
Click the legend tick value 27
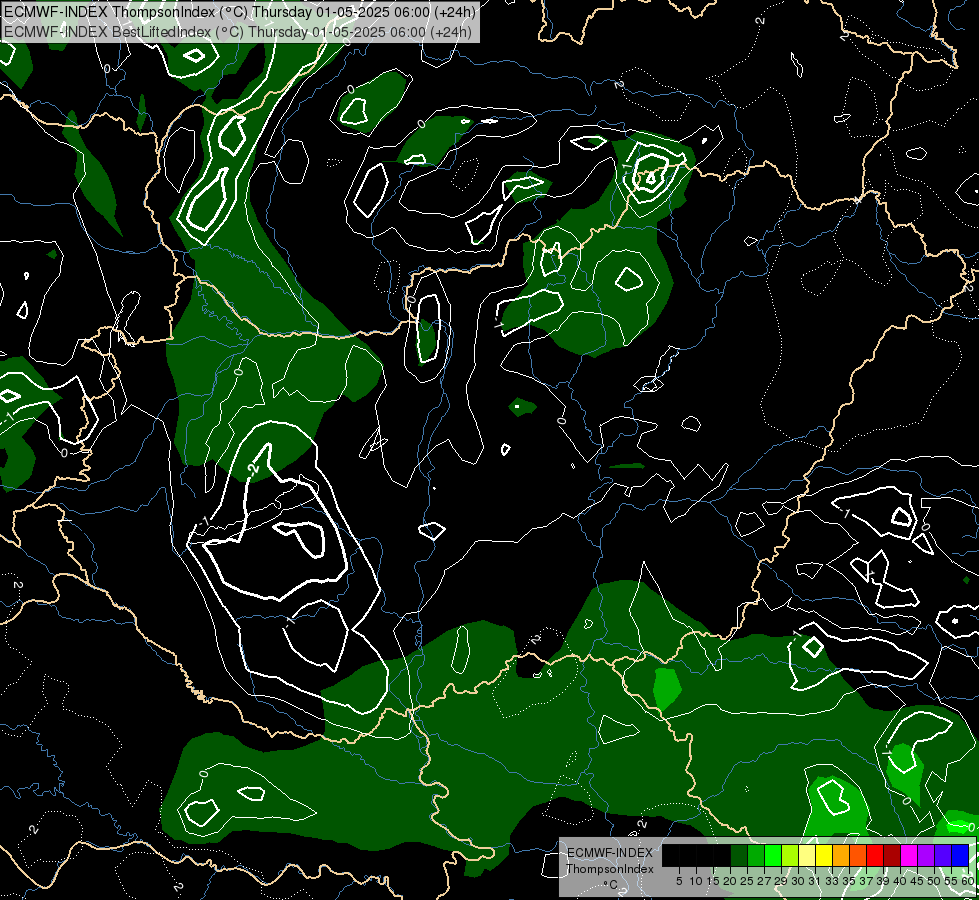[764, 881]
